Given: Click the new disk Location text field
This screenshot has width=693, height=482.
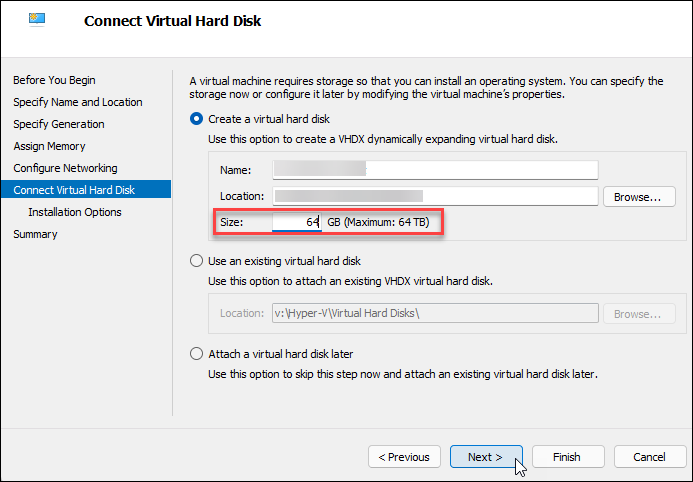Looking at the screenshot, I should point(434,196).
